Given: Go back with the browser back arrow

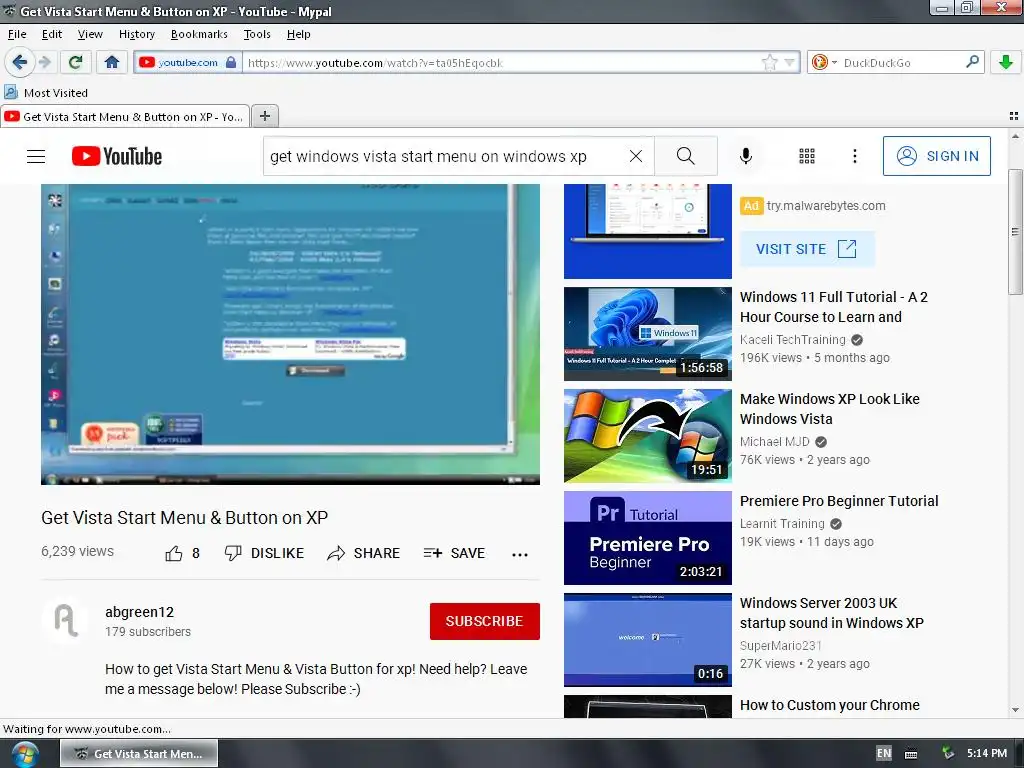Looking at the screenshot, I should click(x=20, y=62).
